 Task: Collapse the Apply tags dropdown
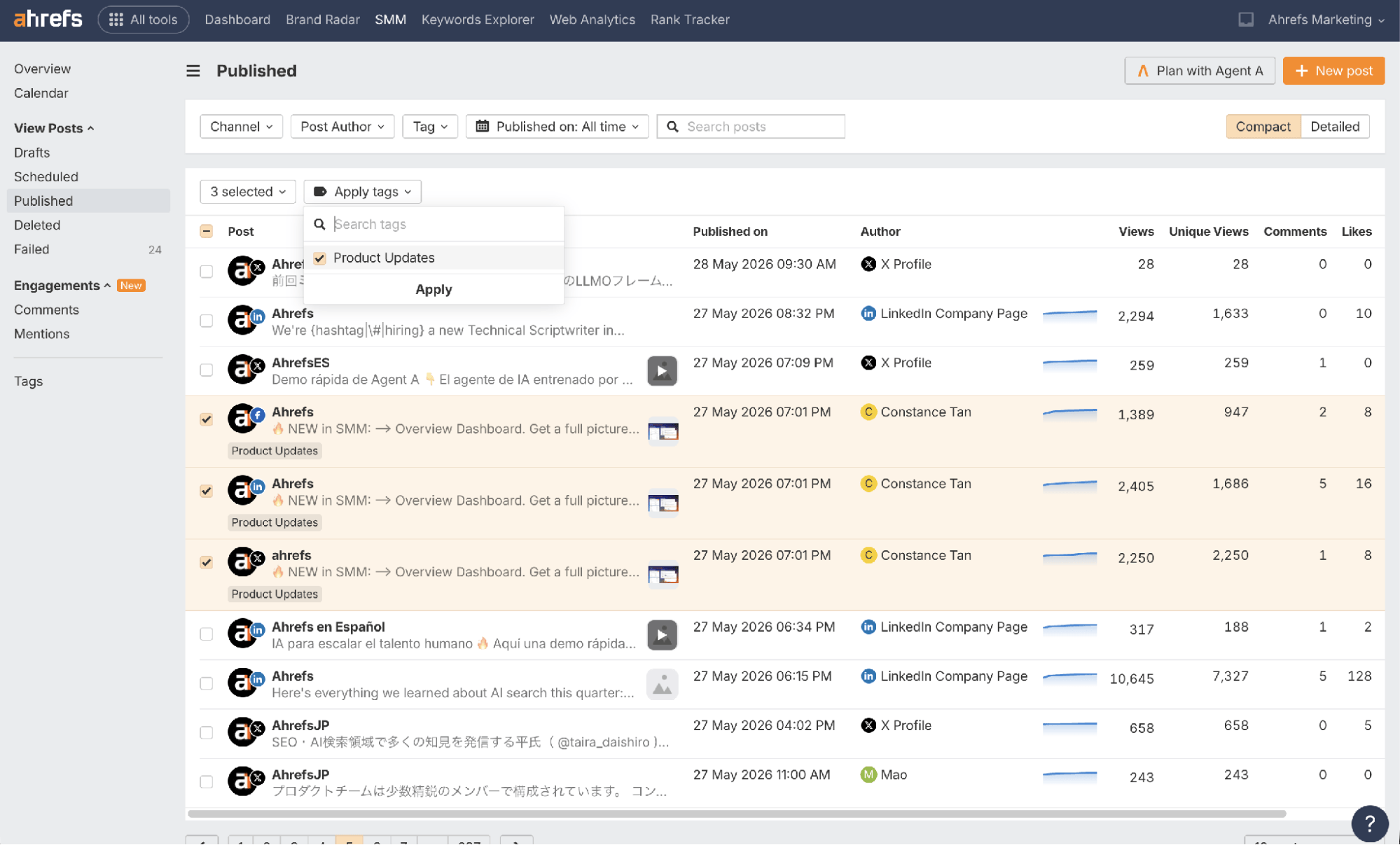tap(362, 192)
